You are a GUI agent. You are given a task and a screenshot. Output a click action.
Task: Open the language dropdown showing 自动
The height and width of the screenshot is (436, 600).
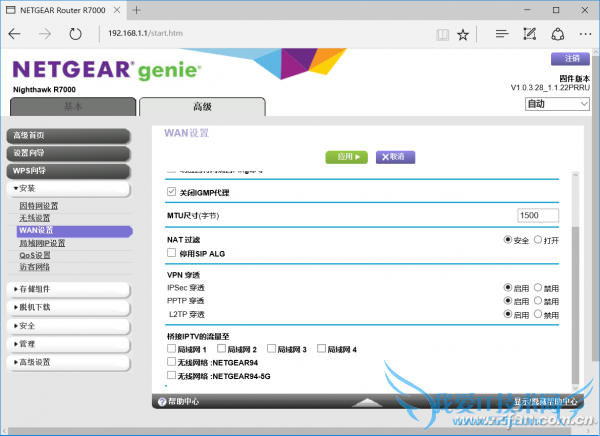[557, 104]
